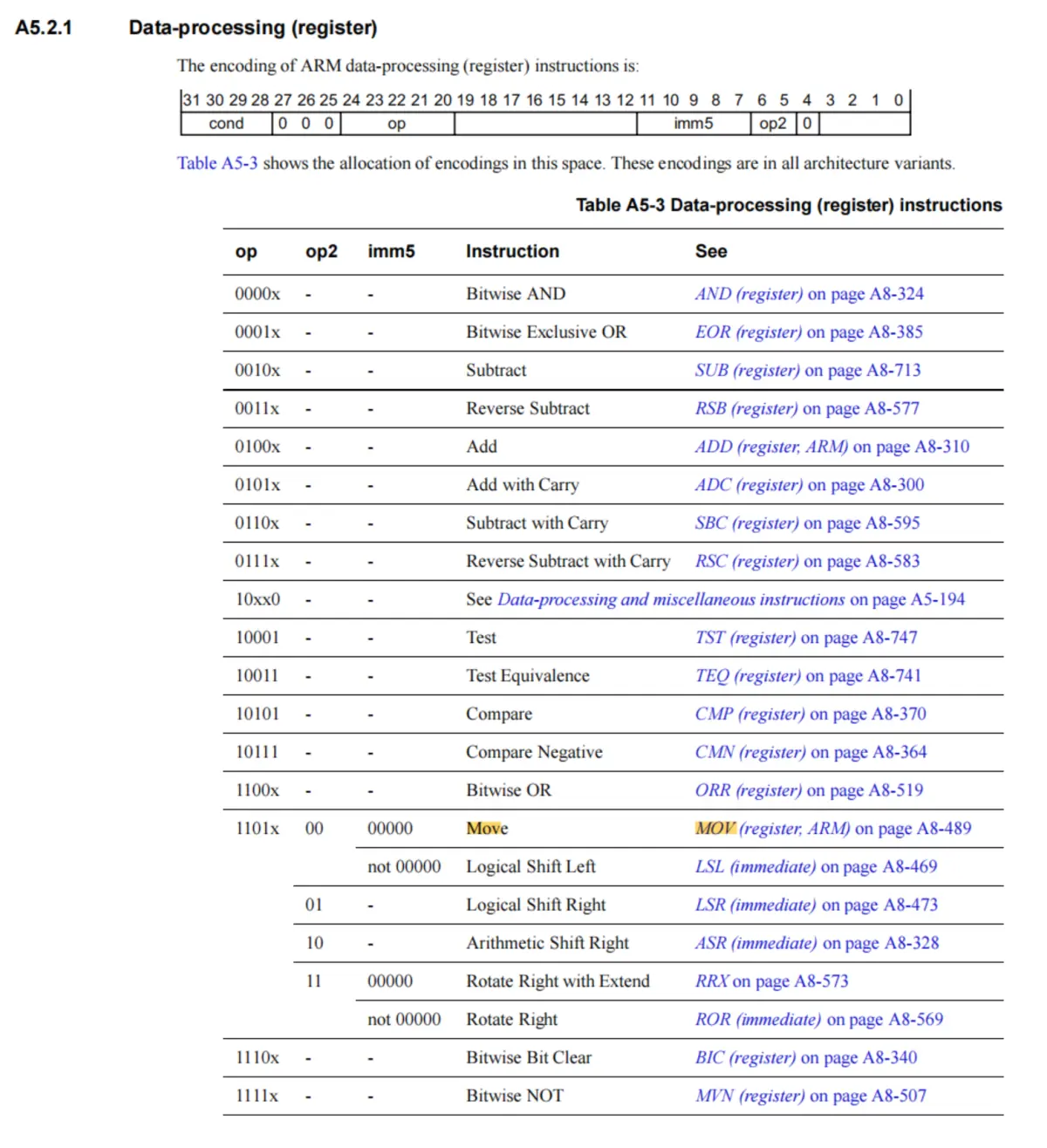Open RRX on page A8-573 link
This screenshot has width=1047, height=1148.
click(x=772, y=982)
